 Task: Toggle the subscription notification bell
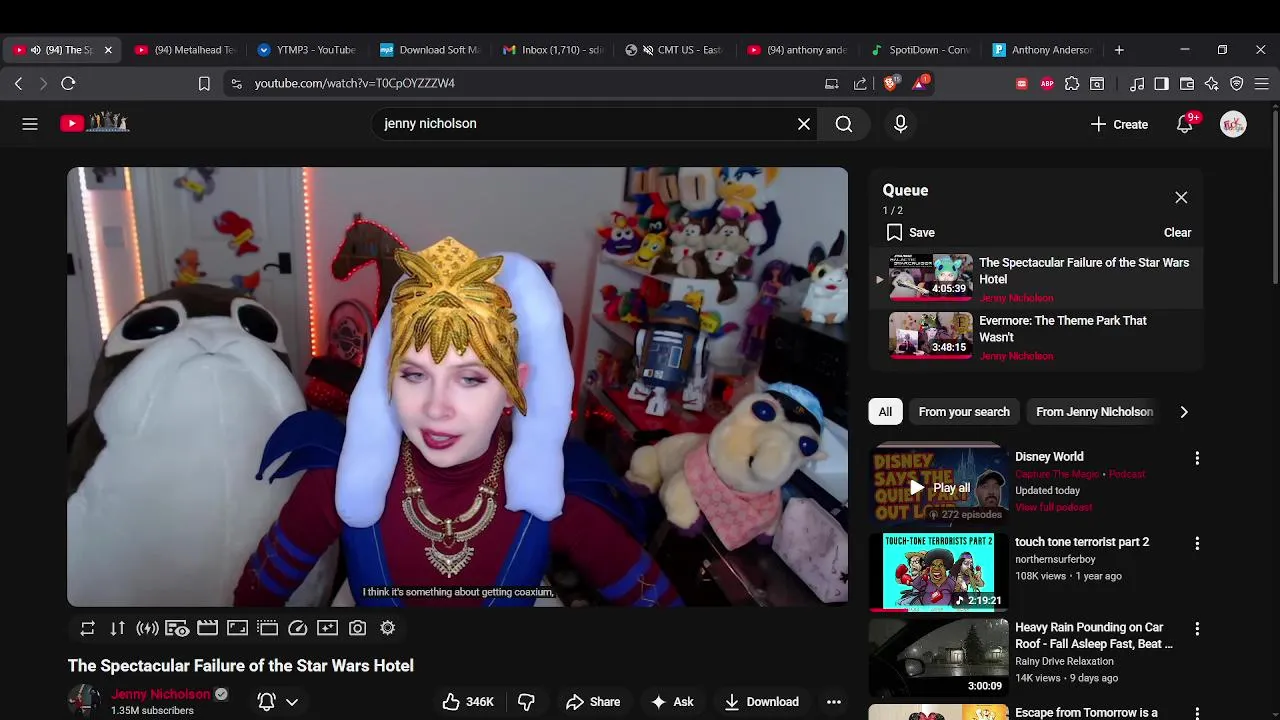point(267,702)
